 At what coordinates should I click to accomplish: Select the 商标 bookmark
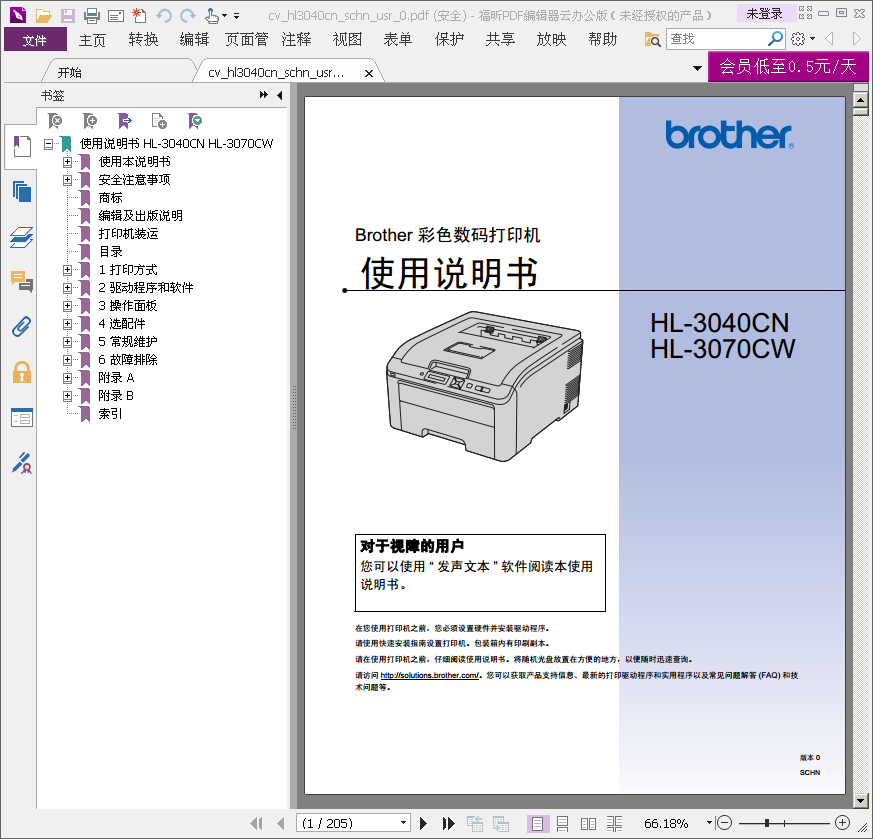tap(110, 198)
